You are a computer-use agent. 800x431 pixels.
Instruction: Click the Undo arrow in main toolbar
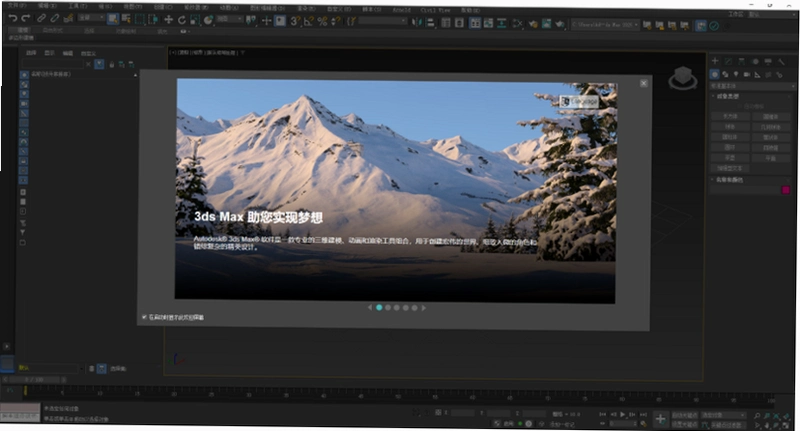tap(13, 19)
